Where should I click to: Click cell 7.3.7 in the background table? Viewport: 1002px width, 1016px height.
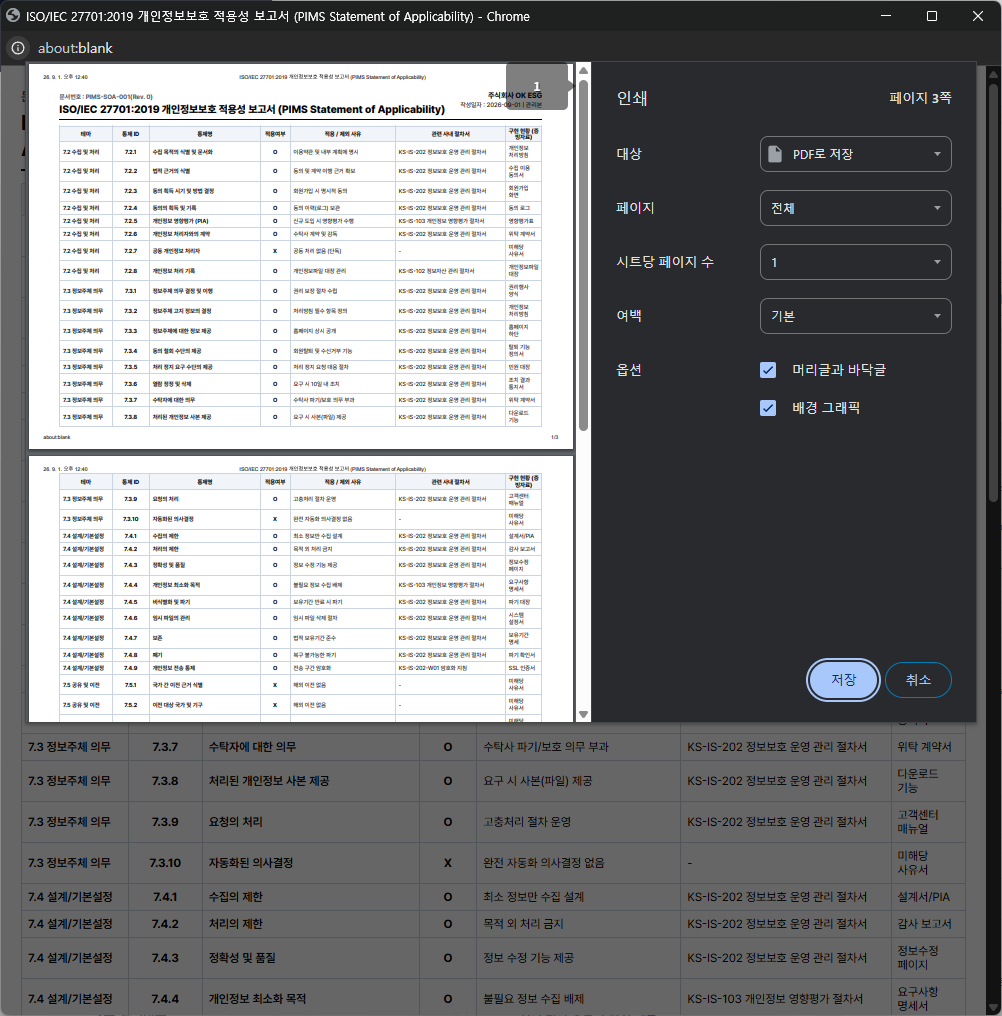coord(165,747)
